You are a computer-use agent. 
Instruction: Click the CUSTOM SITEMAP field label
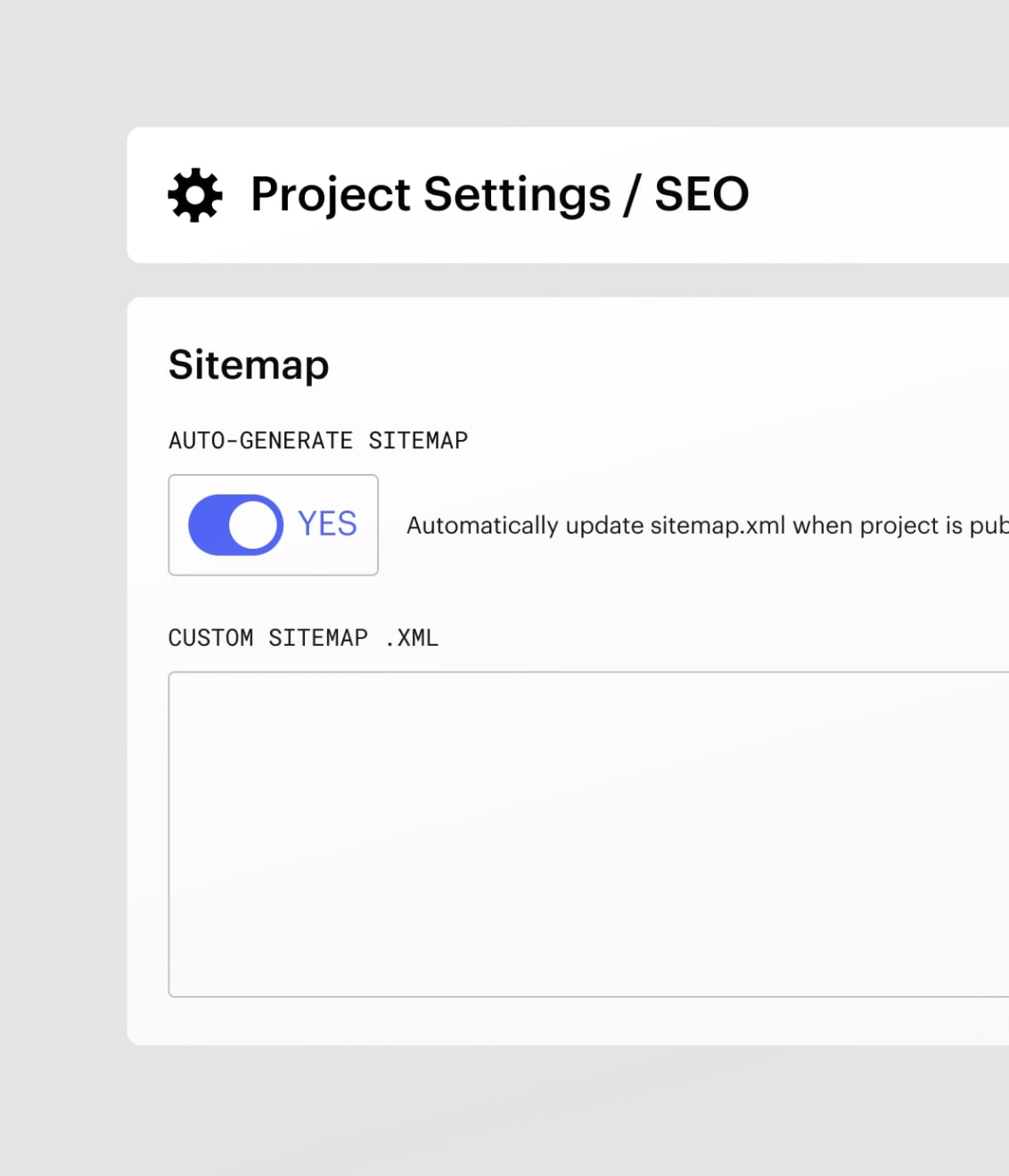(x=267, y=638)
